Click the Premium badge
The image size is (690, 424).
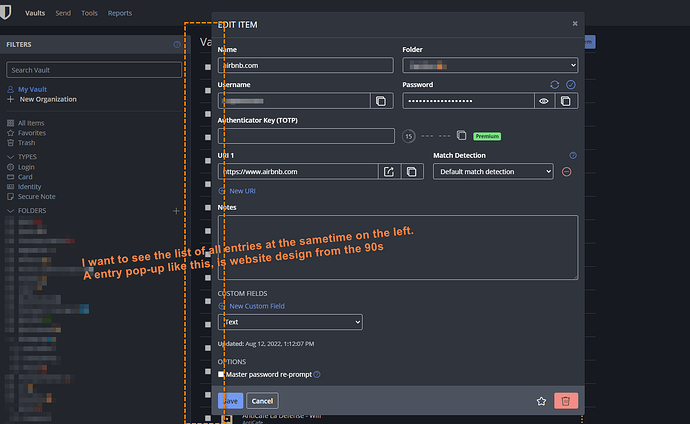pos(487,136)
